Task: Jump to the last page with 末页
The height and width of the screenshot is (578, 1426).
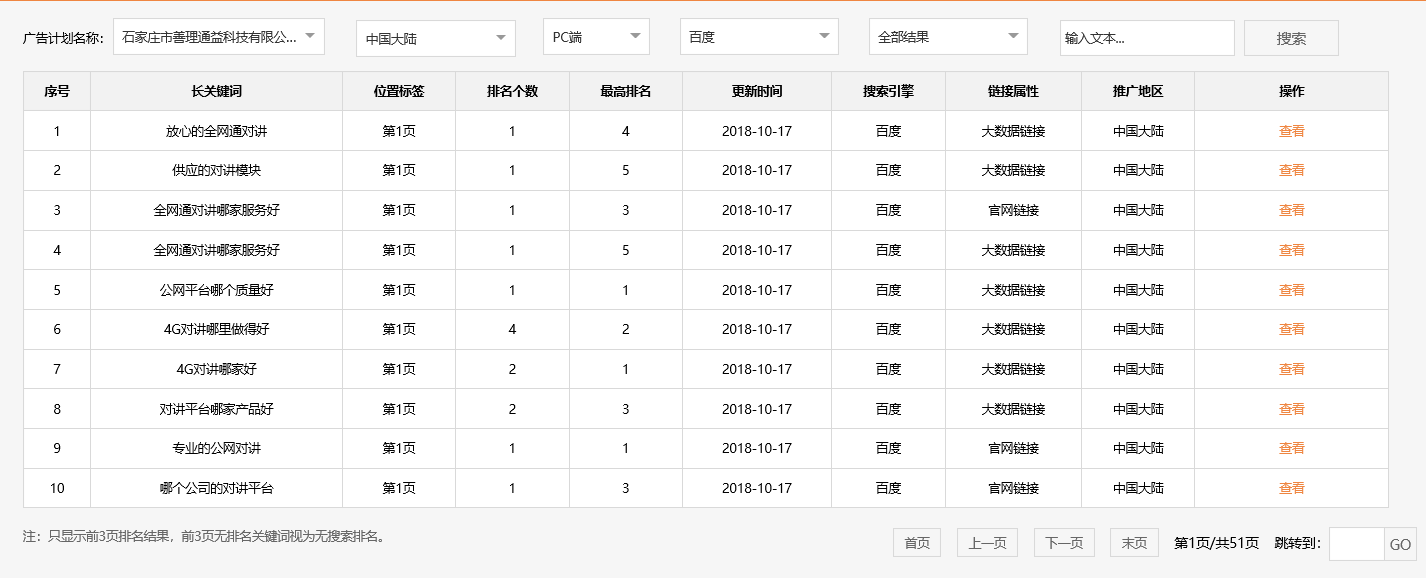Action: [x=1134, y=542]
